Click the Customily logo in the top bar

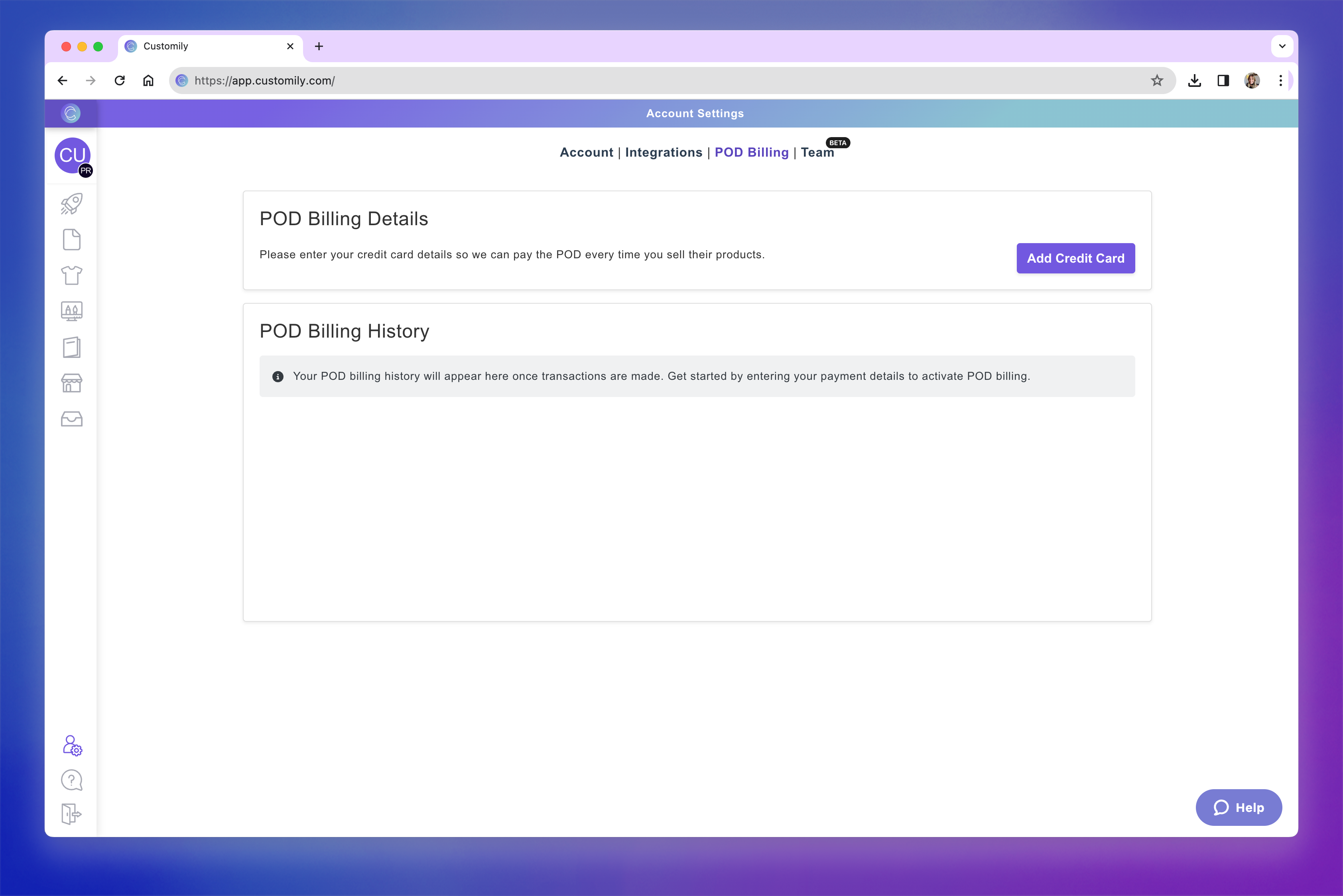point(71,113)
